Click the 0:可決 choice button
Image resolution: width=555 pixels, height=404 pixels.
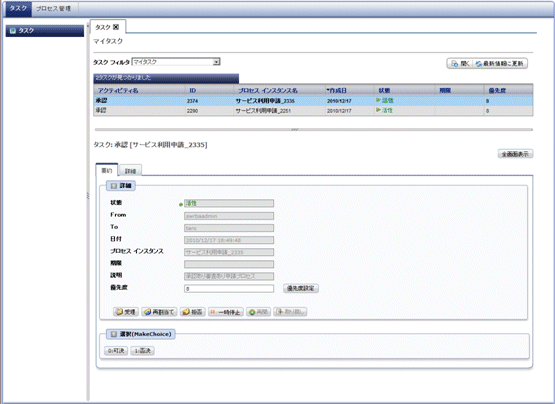(x=116, y=351)
